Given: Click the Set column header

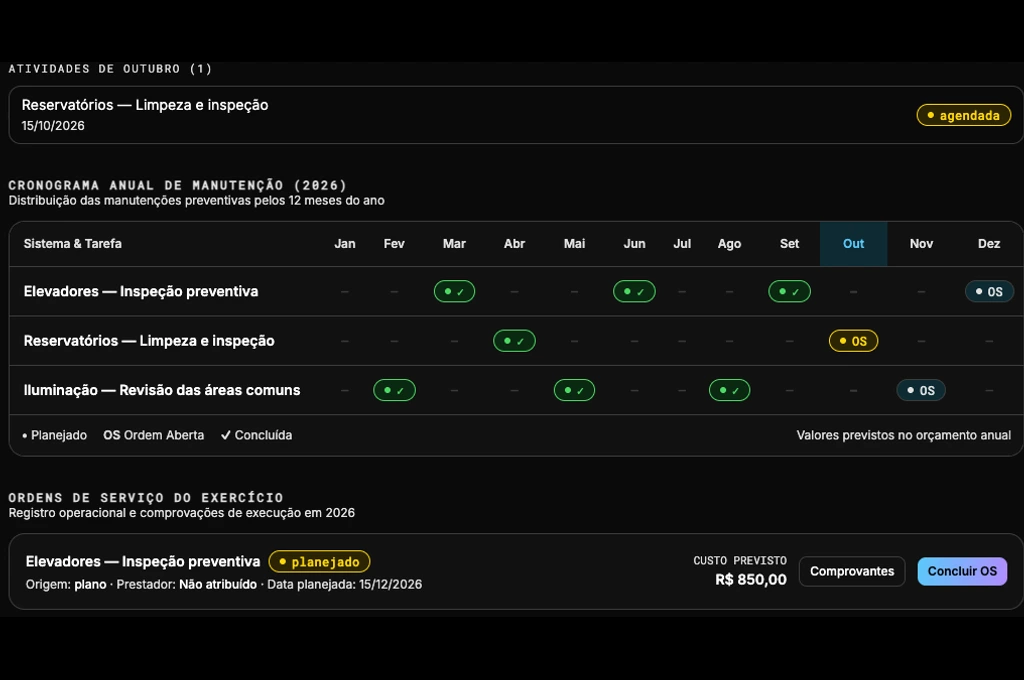Looking at the screenshot, I should click(x=790, y=244).
